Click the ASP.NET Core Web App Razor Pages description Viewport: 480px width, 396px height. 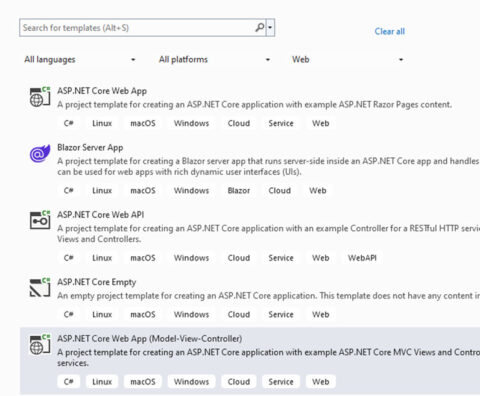click(x=254, y=105)
